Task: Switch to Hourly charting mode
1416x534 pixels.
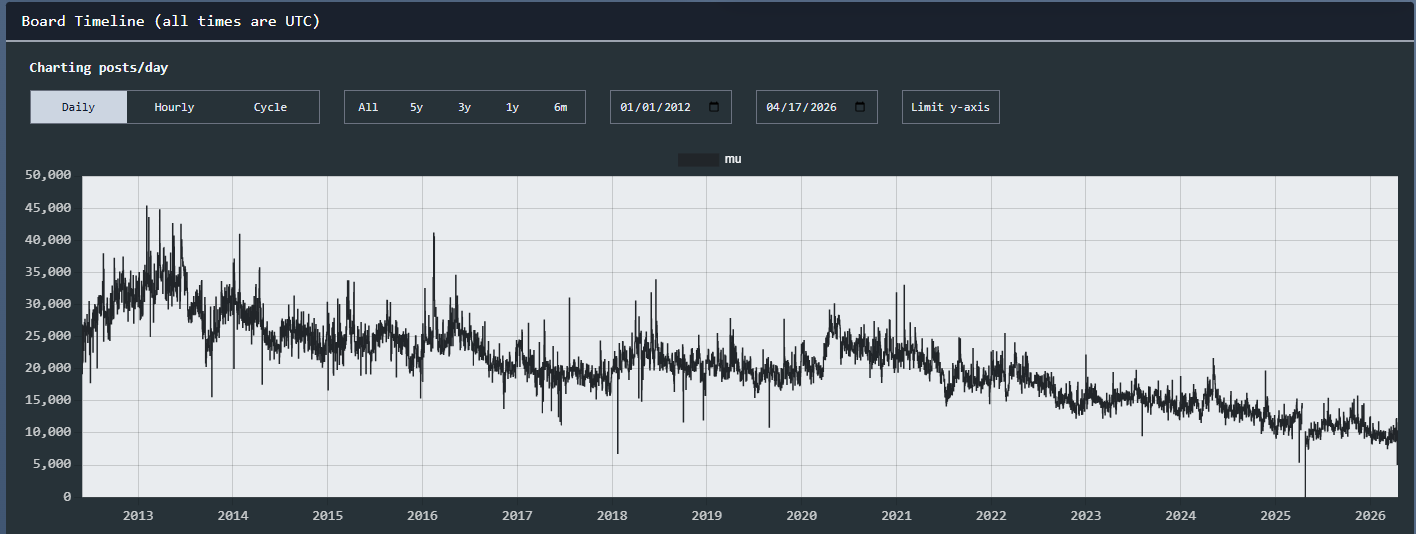Action: click(174, 107)
